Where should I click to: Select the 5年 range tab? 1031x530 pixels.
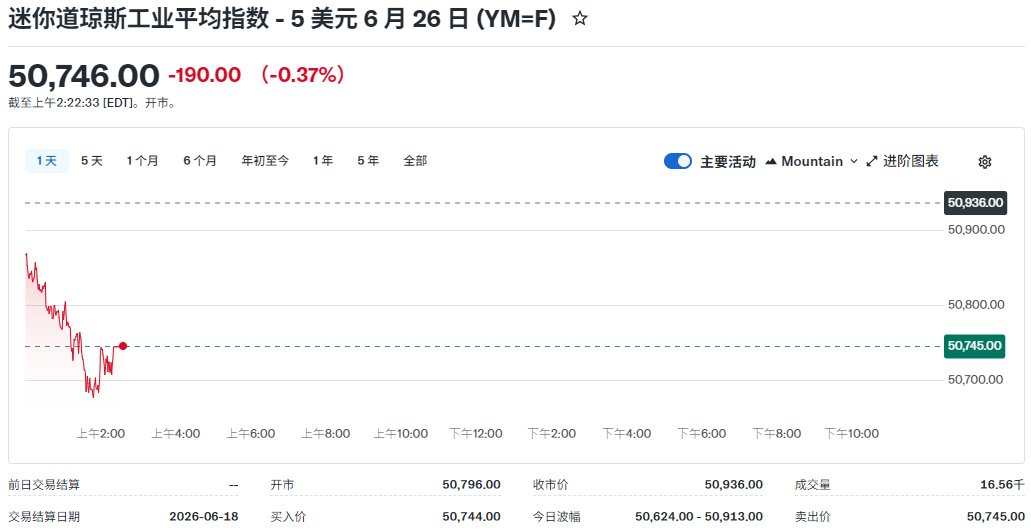[x=368, y=160]
